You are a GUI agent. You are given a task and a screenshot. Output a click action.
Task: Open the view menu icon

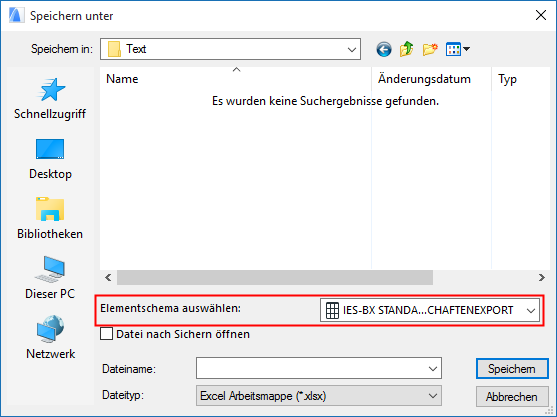(x=458, y=49)
